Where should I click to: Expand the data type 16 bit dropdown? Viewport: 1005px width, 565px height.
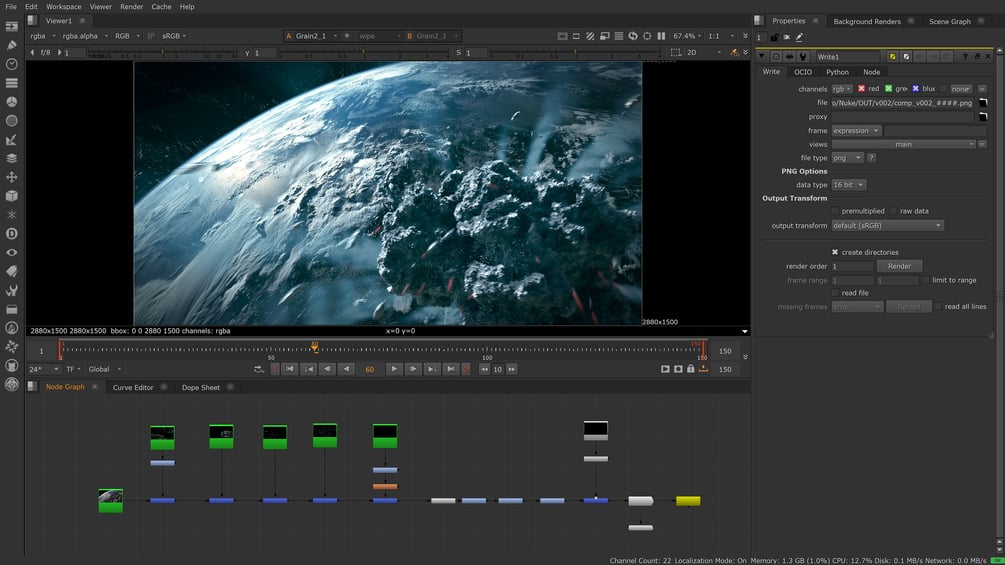pos(847,185)
